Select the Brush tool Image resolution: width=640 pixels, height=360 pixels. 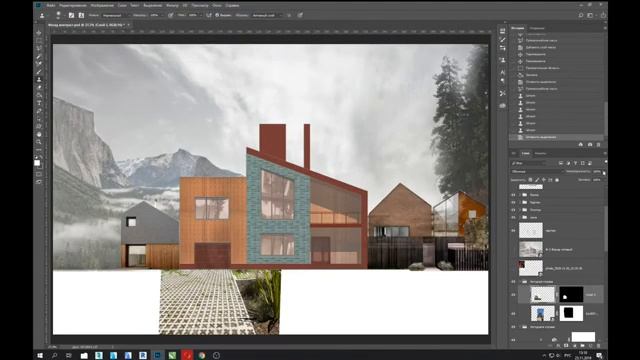39,72
